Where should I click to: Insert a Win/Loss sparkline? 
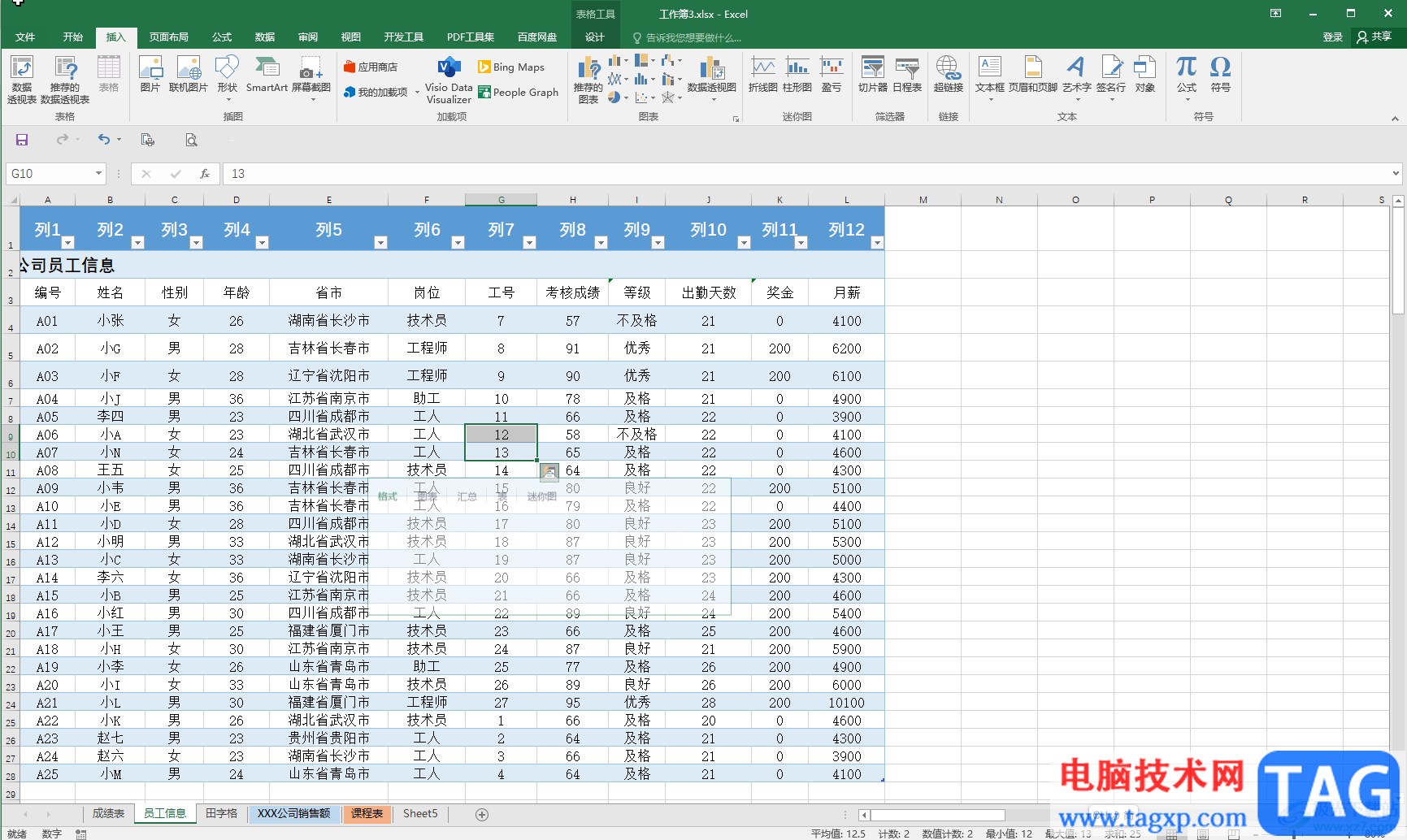click(x=832, y=74)
